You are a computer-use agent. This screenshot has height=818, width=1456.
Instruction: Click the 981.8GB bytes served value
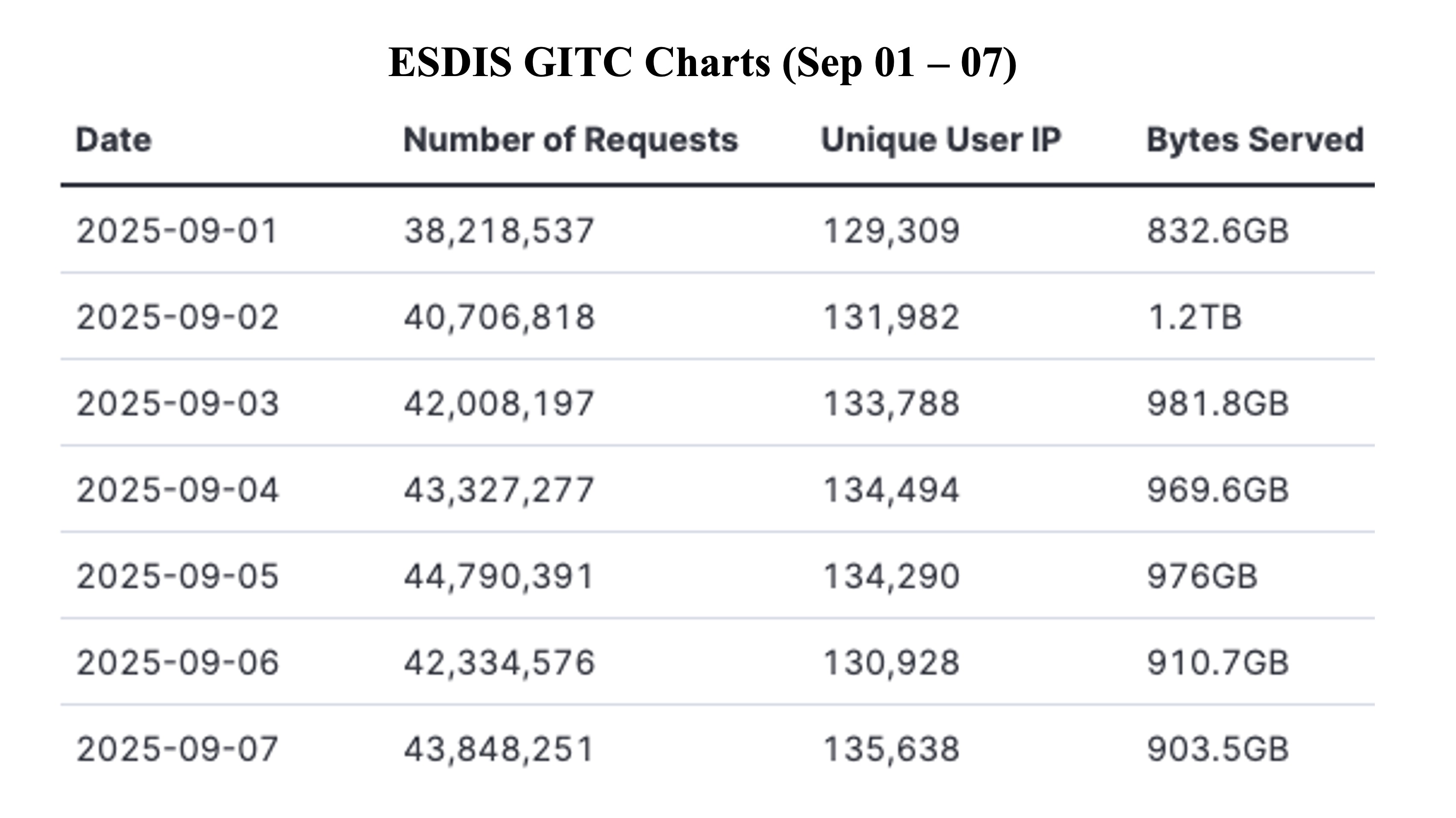point(1218,403)
